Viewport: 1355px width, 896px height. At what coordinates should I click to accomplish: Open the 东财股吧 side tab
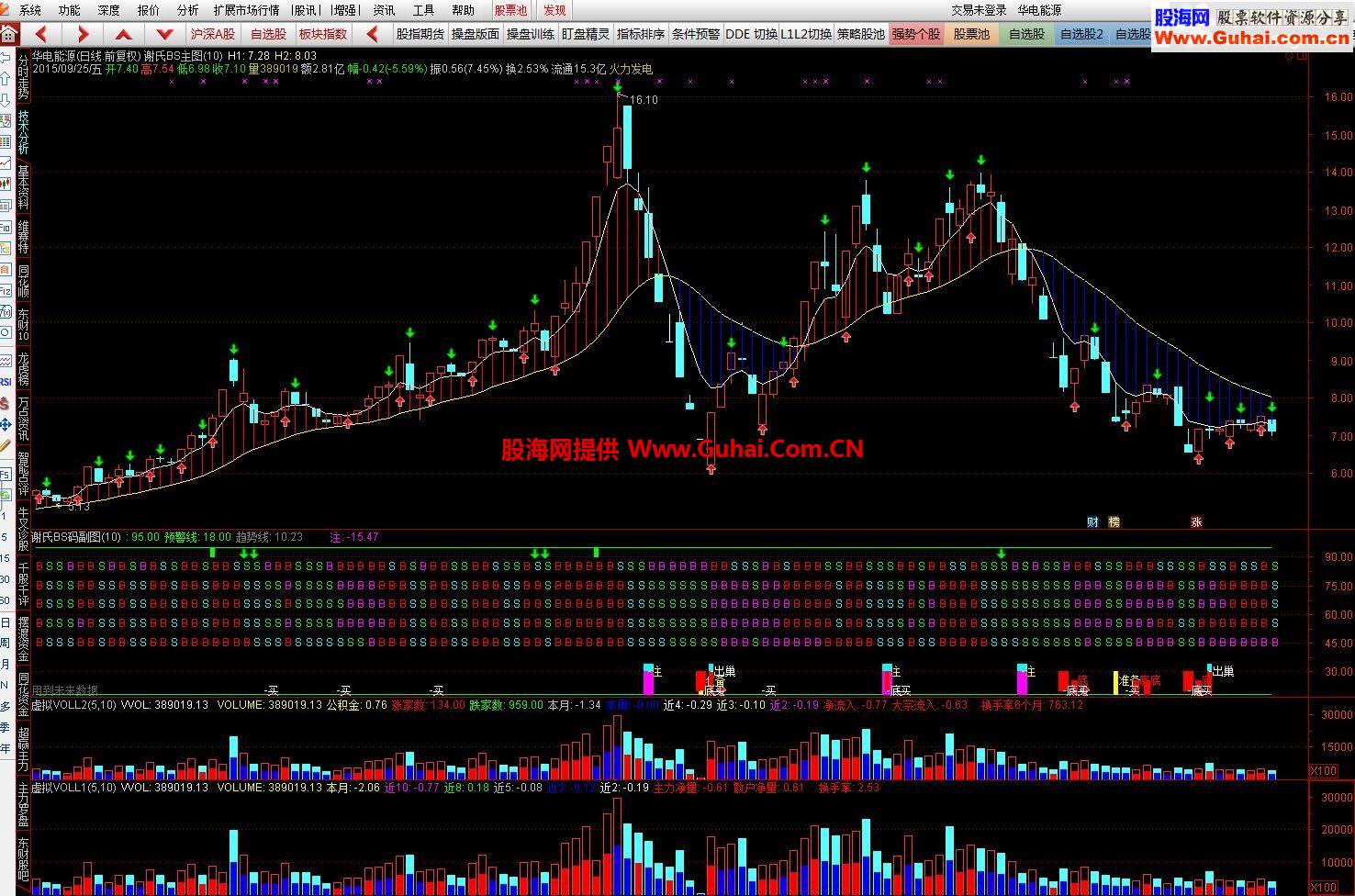(24, 858)
